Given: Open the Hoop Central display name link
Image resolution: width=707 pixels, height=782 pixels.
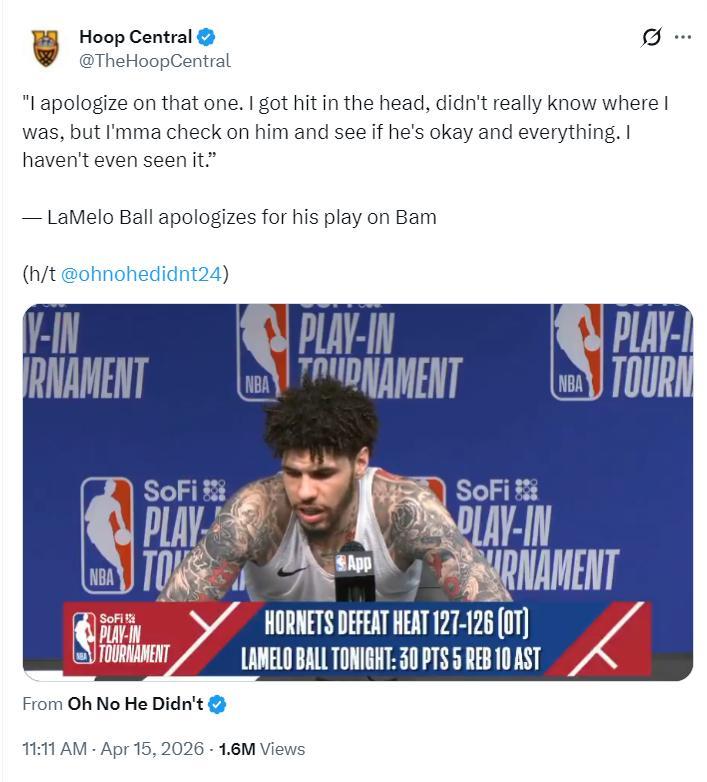Looking at the screenshot, I should 135,37.
